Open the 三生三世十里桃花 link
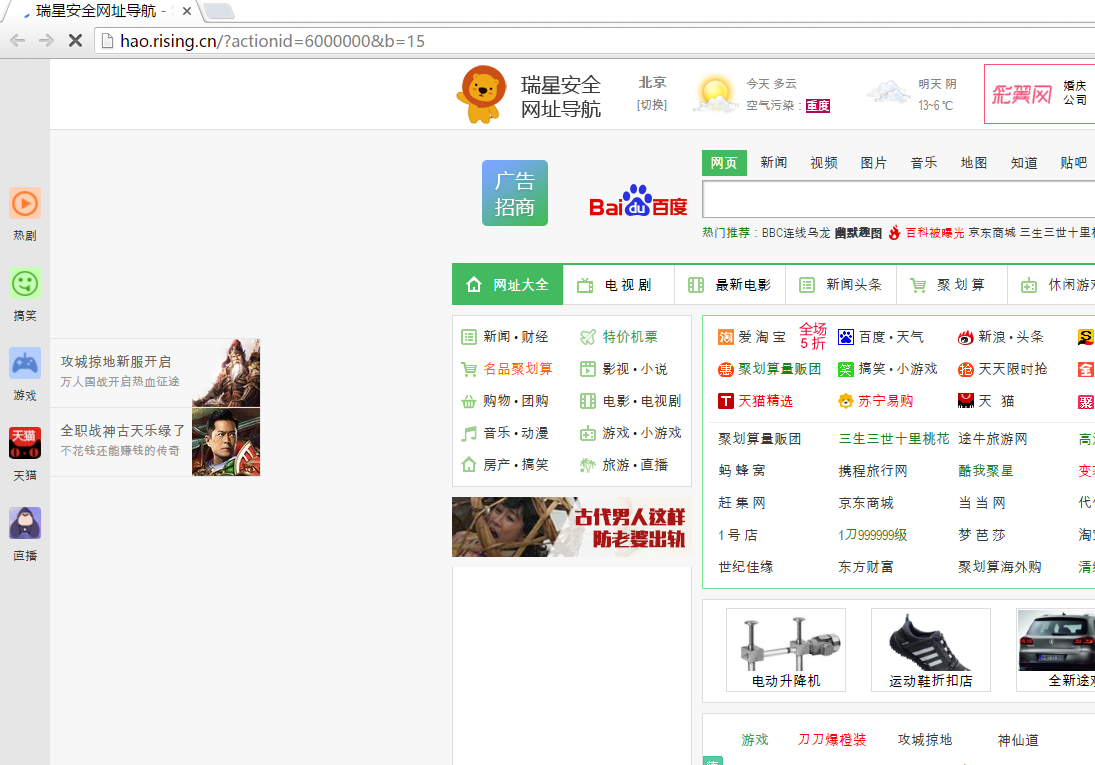The width and height of the screenshot is (1095, 765). click(894, 439)
